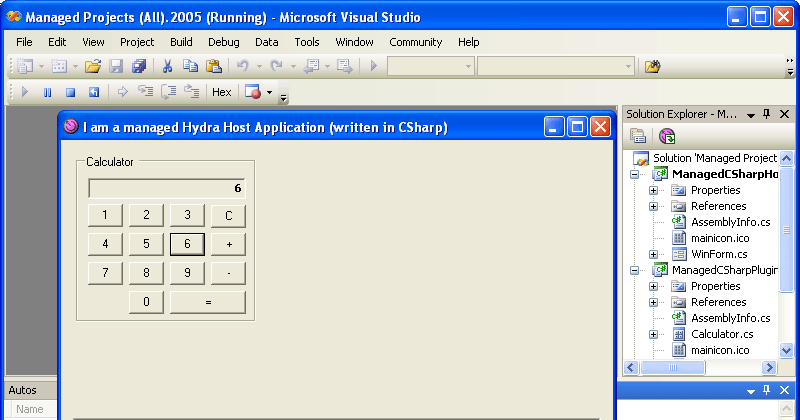Click the Autos panel tab
Screen dimensions: 800x420
pyautogui.click(x=22, y=390)
